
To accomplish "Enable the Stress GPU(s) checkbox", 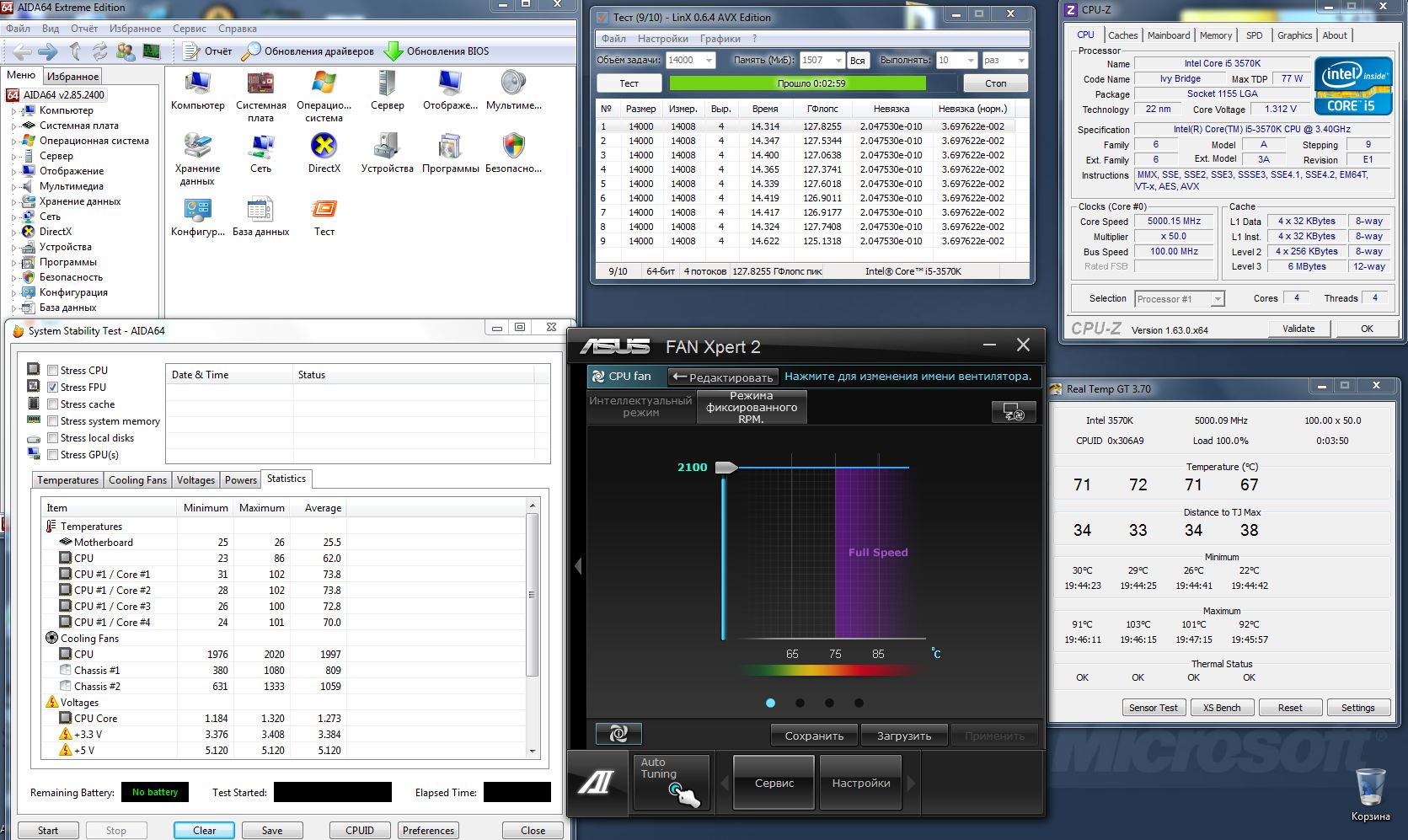I will (53, 455).
